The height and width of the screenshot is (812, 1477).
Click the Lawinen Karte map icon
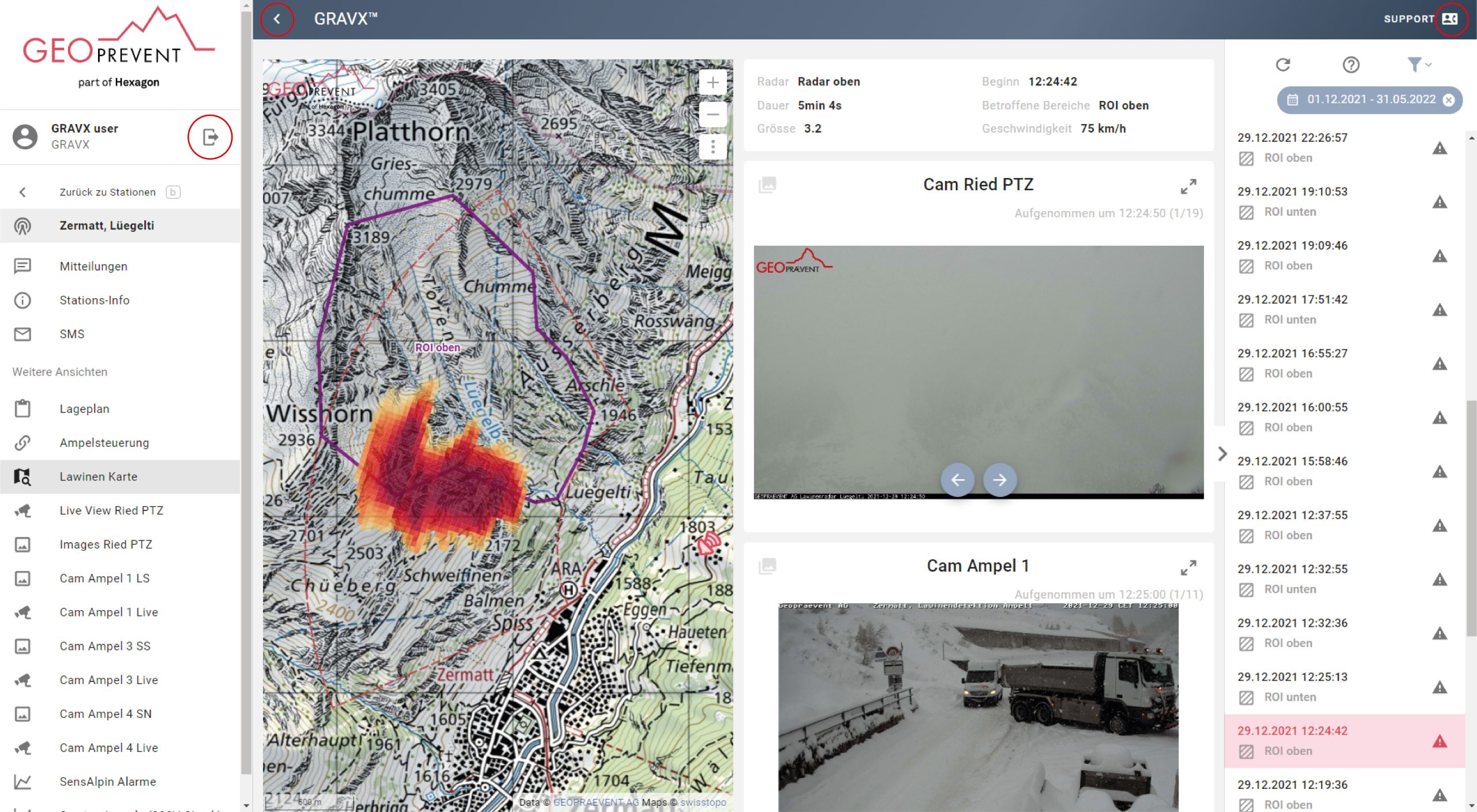pyautogui.click(x=23, y=477)
